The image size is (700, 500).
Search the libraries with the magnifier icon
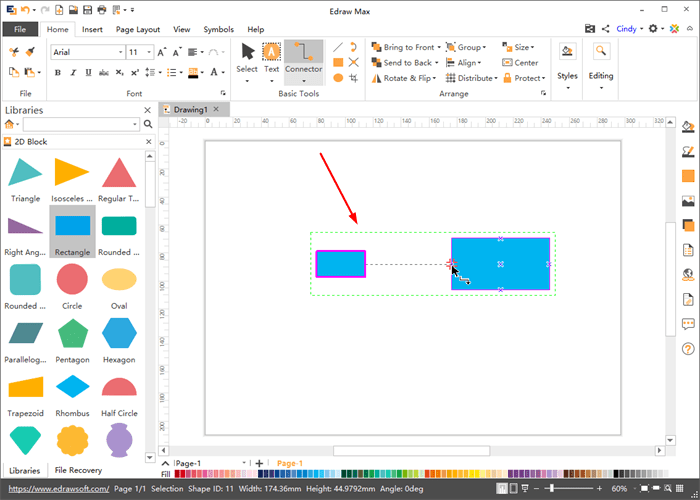click(148, 124)
